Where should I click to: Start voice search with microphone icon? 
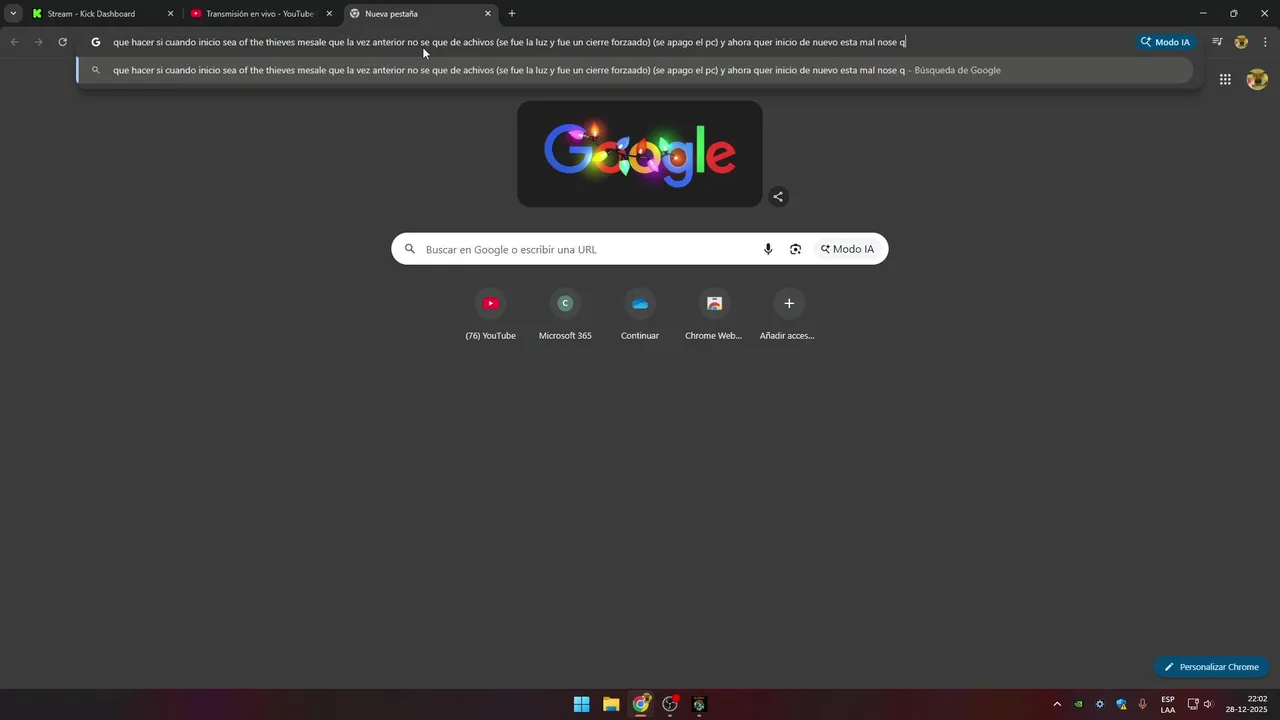coord(768,249)
